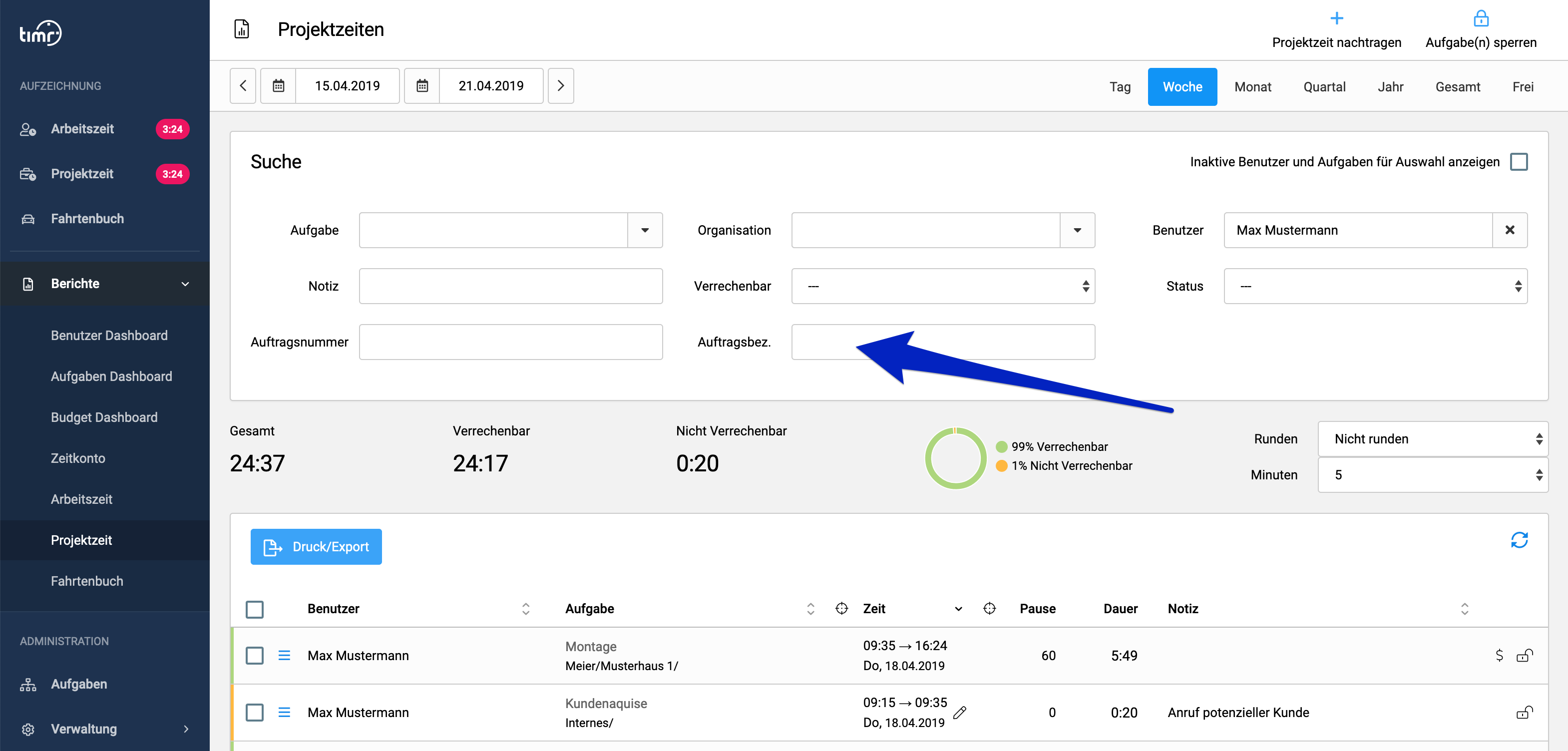Switch to the Tag view
Screen dimensions: 1568x751
pos(1120,86)
